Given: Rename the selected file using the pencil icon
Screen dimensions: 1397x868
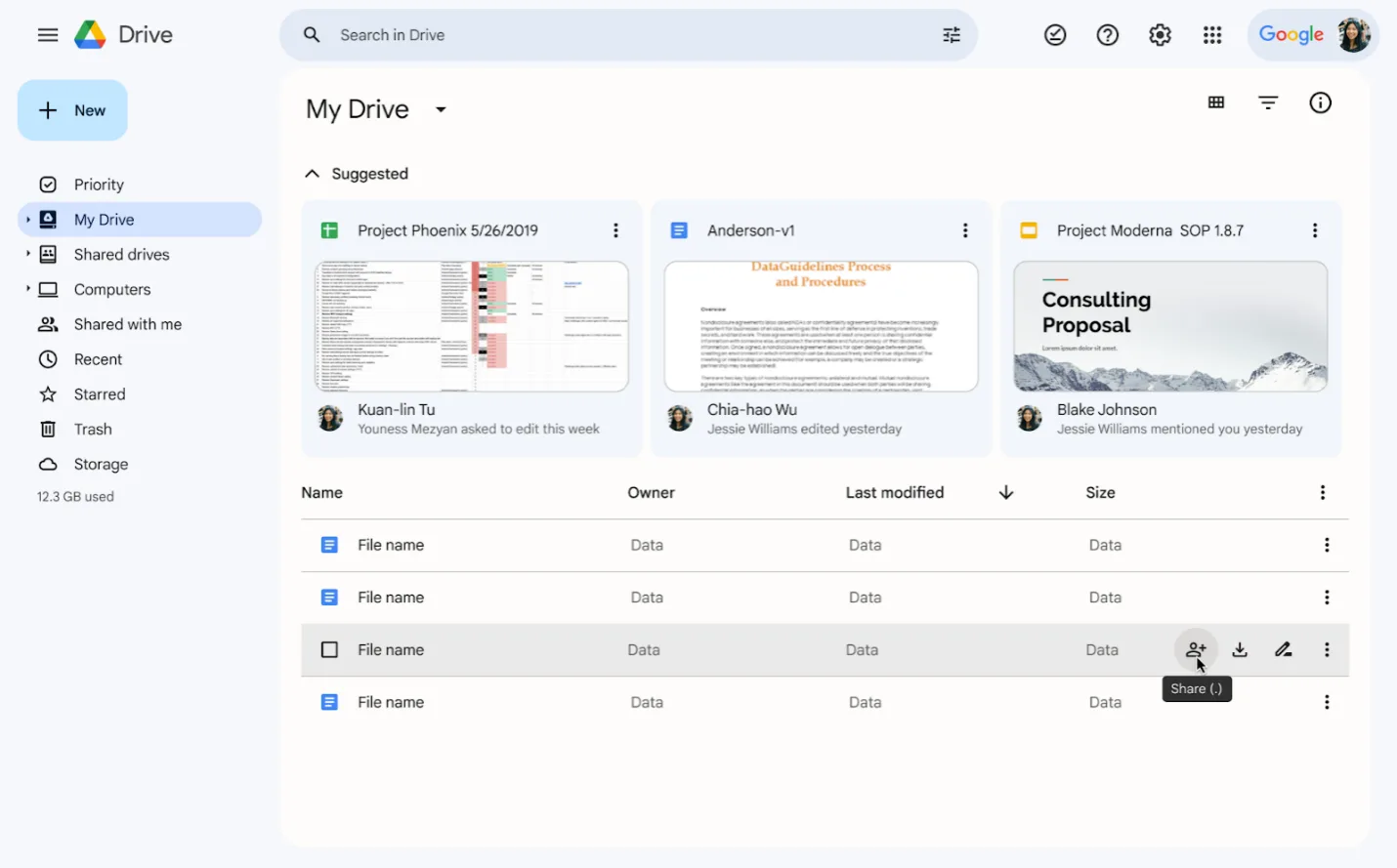Looking at the screenshot, I should point(1283,649).
